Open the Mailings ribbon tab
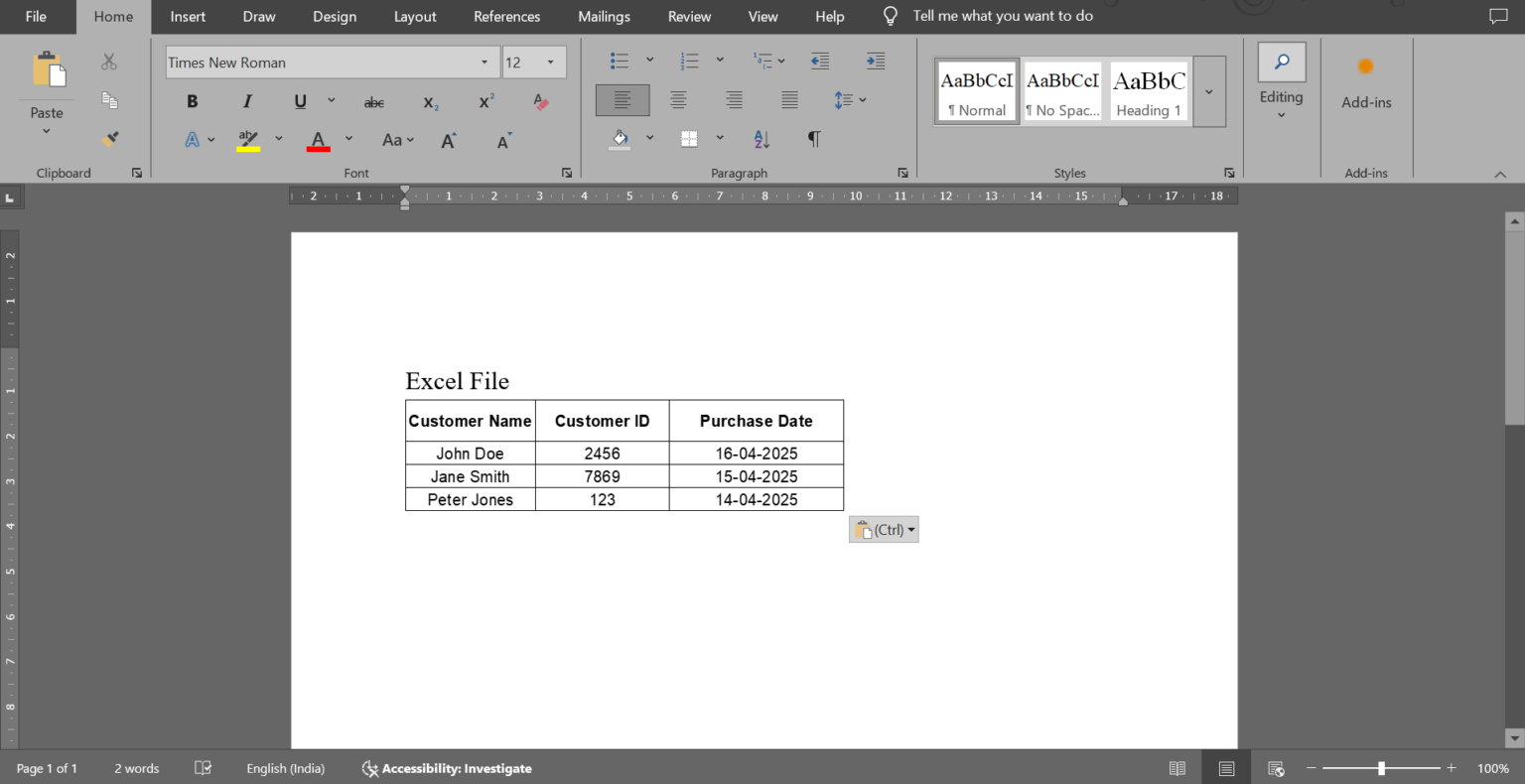1525x784 pixels. [604, 16]
